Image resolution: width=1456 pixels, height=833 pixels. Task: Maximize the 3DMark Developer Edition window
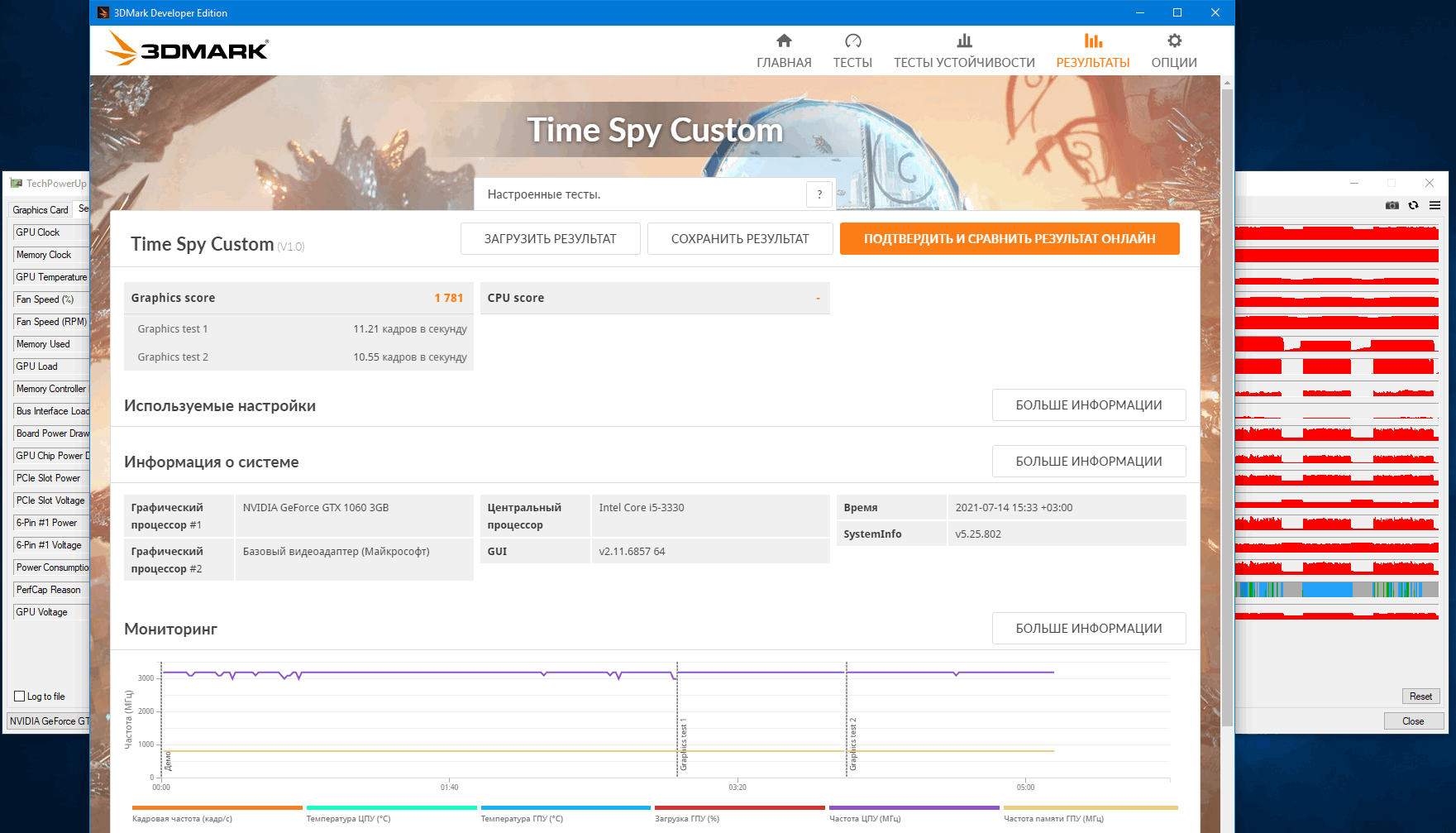1177,12
